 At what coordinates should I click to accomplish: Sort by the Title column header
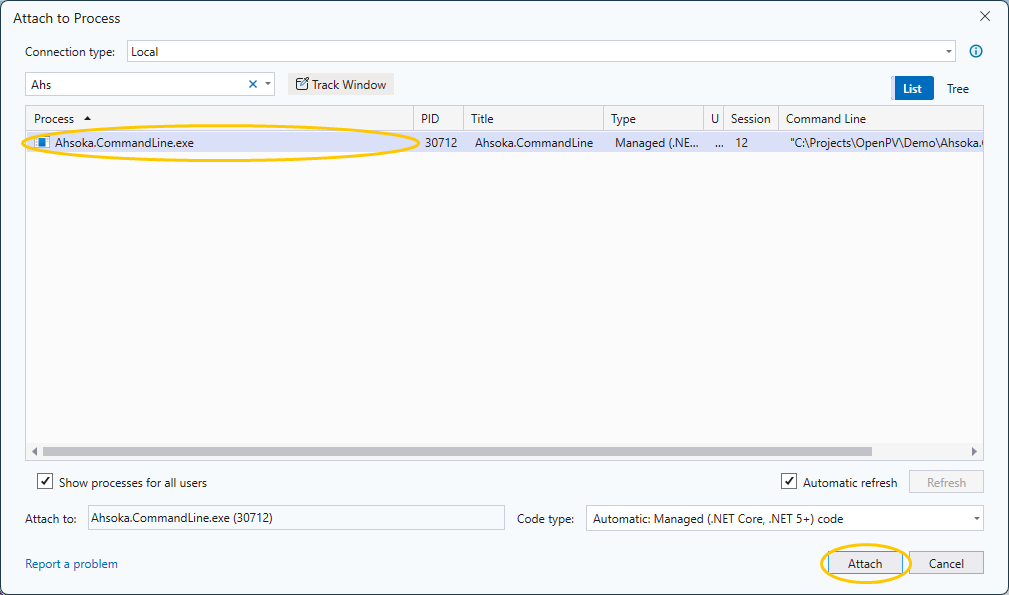pyautogui.click(x=533, y=119)
